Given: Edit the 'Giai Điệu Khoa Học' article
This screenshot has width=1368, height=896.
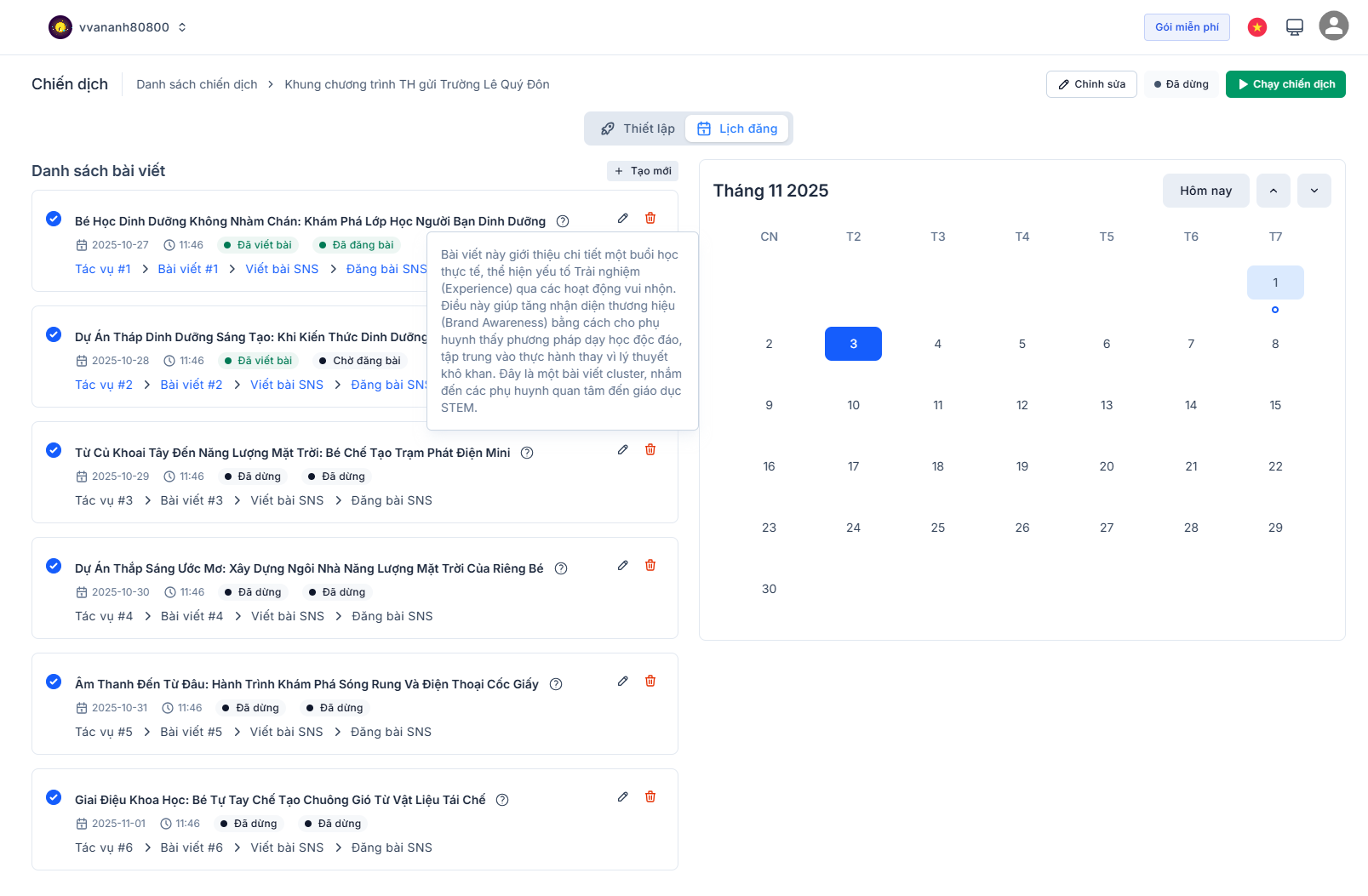Looking at the screenshot, I should pyautogui.click(x=623, y=797).
